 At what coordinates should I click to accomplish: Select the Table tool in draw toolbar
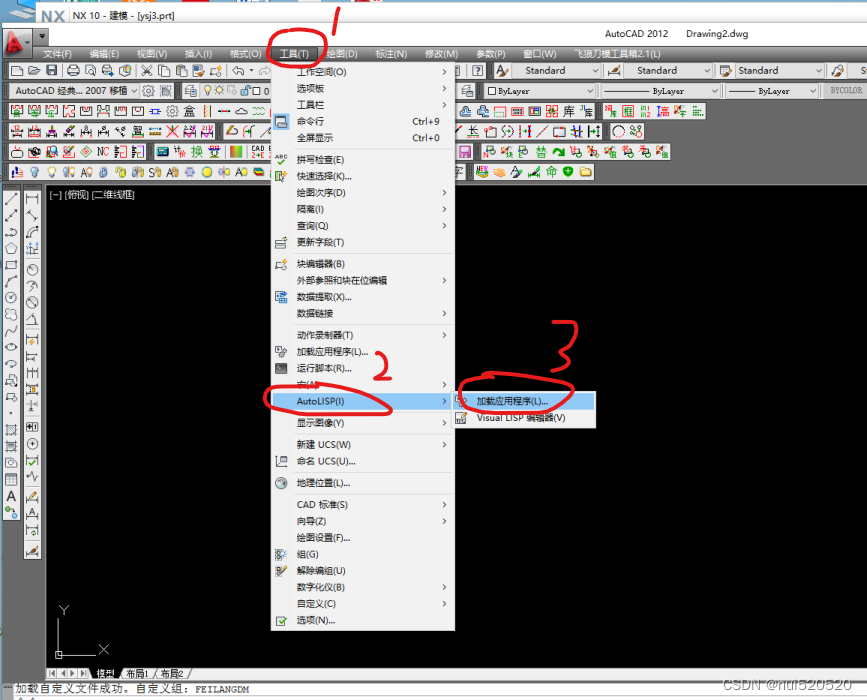(x=11, y=479)
